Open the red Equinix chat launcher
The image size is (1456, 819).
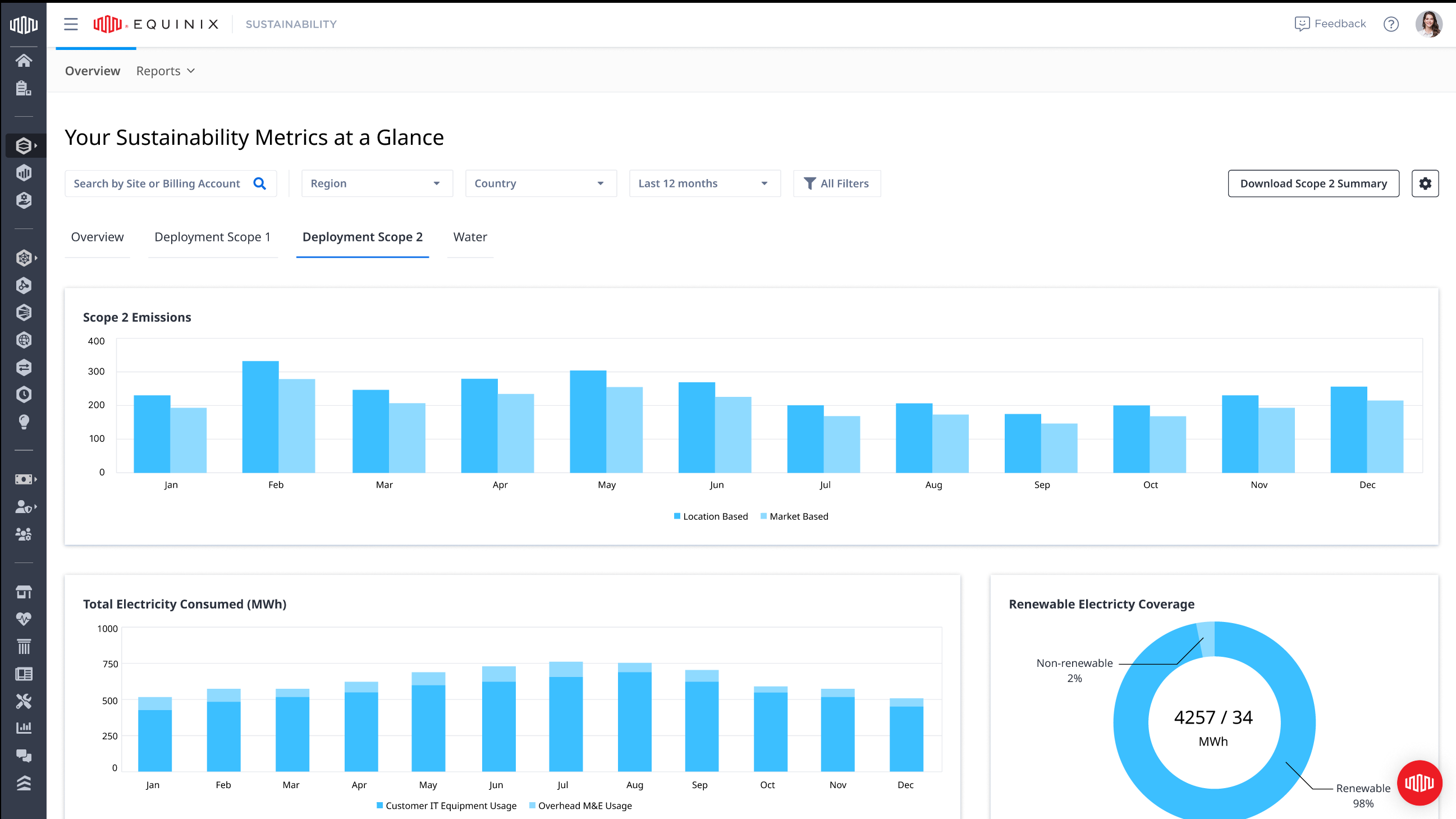click(x=1420, y=783)
